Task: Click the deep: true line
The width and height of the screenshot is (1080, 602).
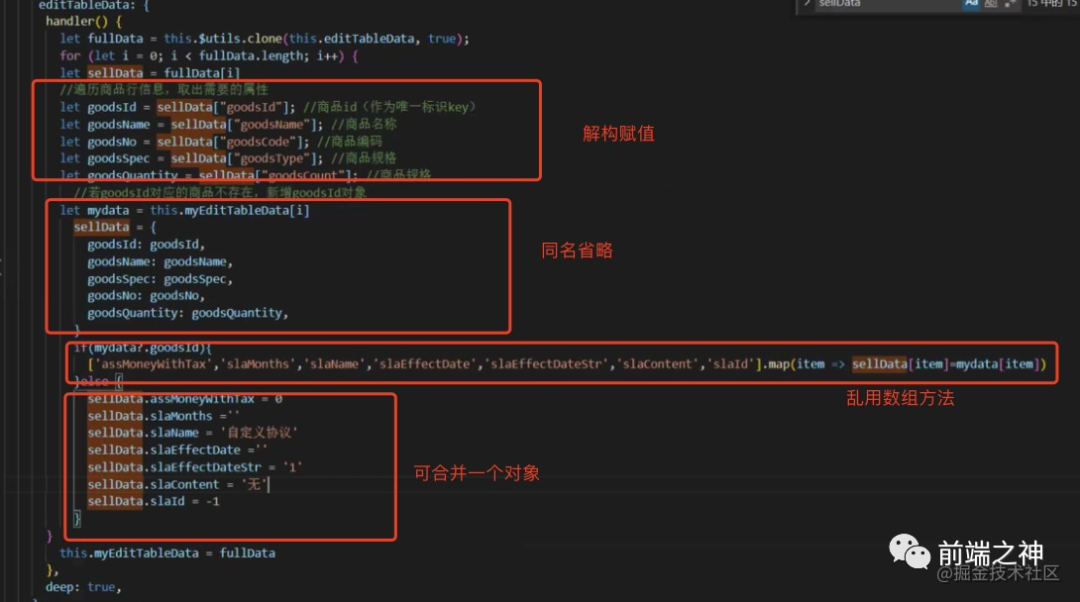Action: (x=80, y=587)
